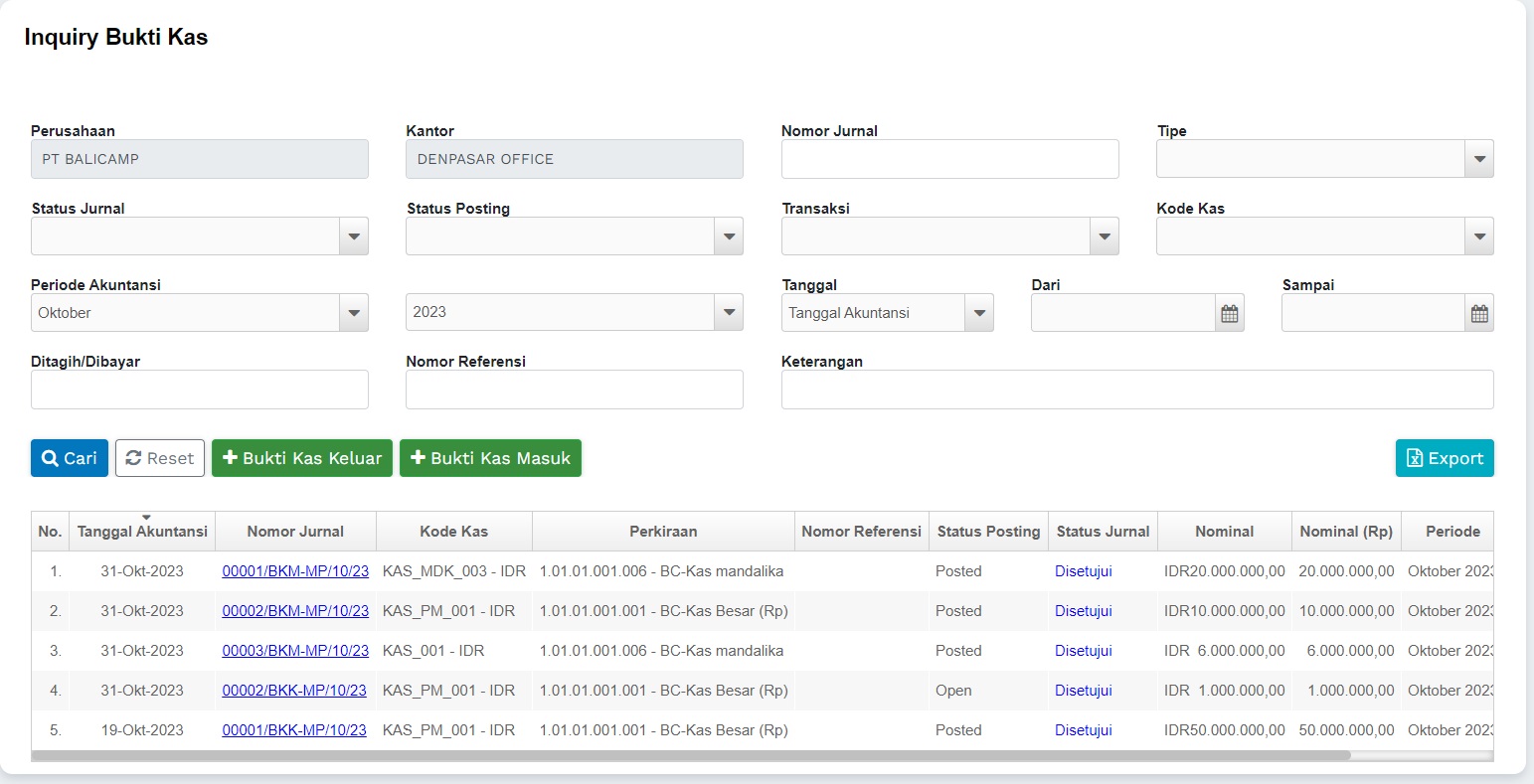Open the Kode Kas dropdown
Image resolution: width=1534 pixels, height=784 pixels.
coord(1479,236)
